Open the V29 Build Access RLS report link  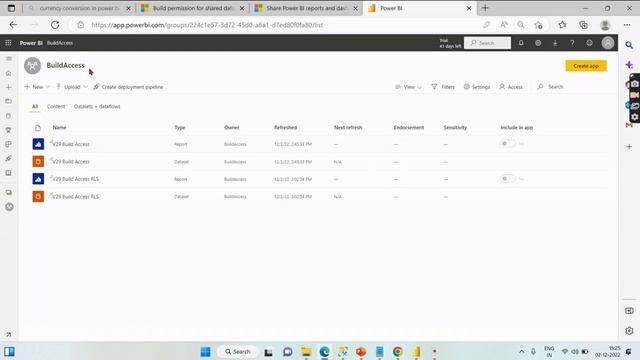coord(76,179)
